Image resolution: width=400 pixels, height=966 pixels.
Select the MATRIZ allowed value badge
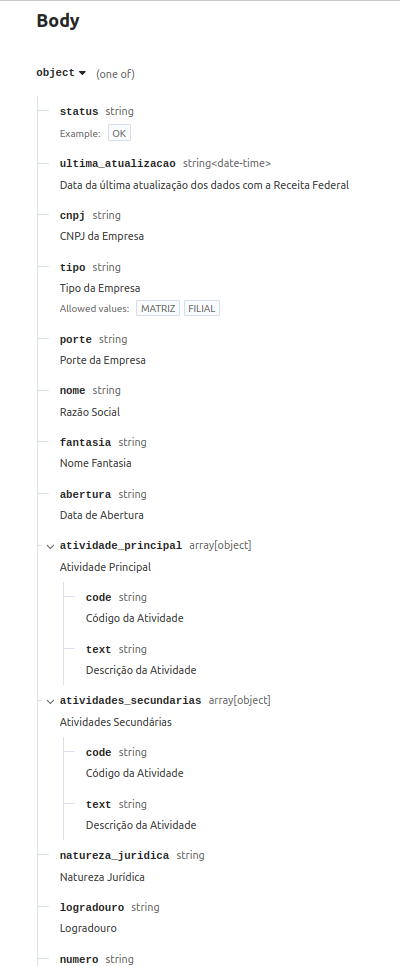pos(158,309)
